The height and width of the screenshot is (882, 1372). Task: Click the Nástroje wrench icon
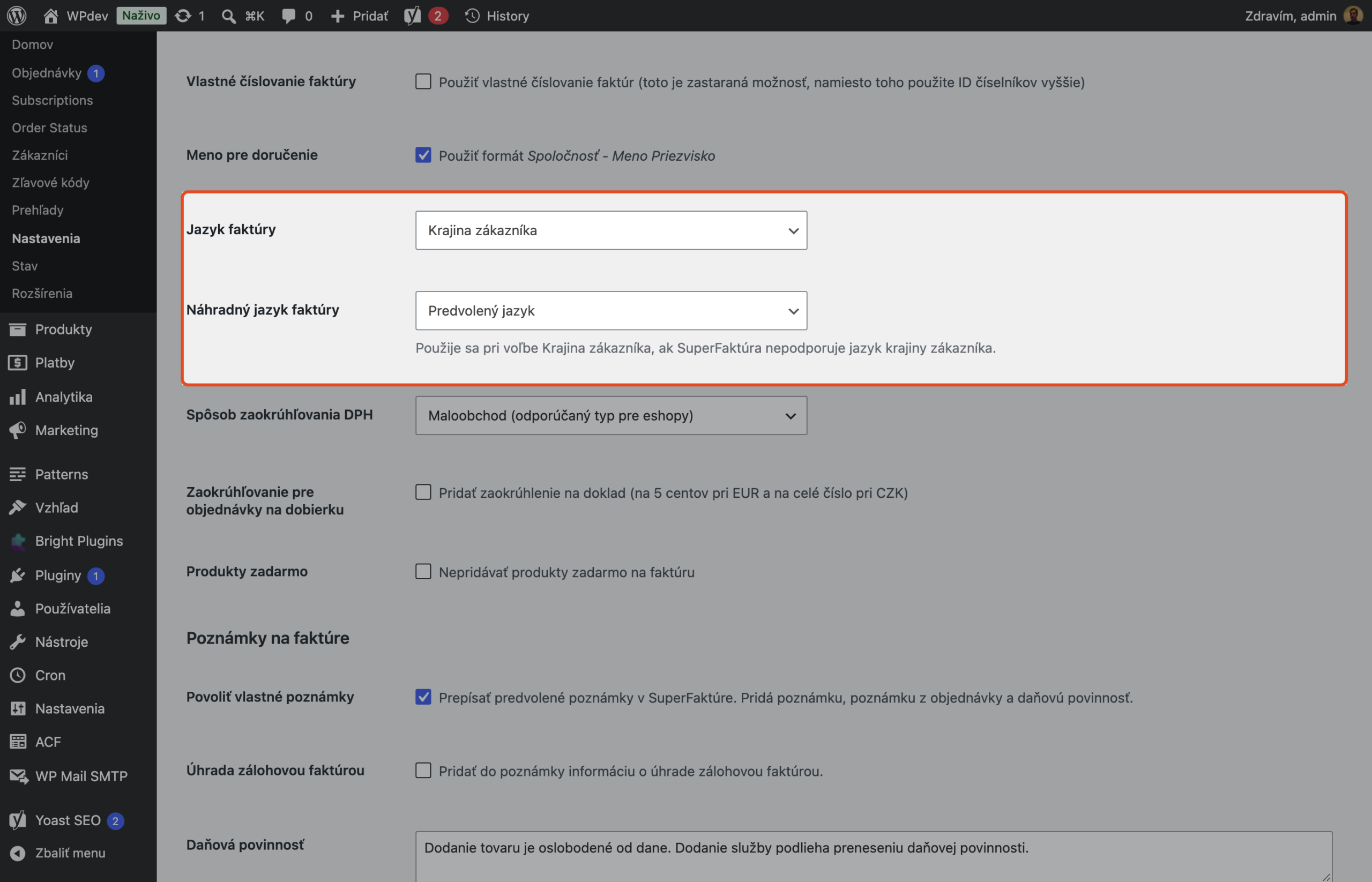(x=18, y=642)
